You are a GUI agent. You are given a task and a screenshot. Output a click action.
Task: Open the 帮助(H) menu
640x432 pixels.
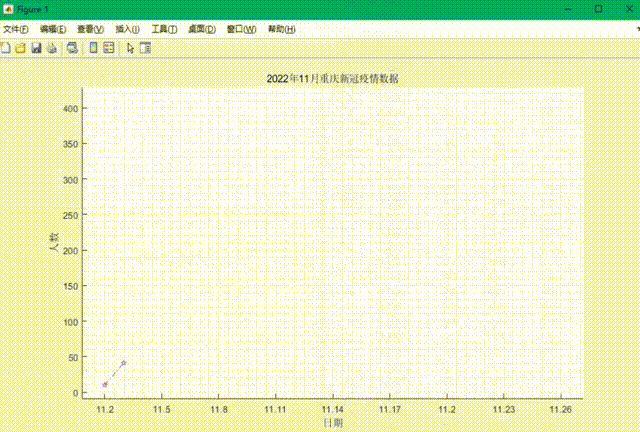[282, 29]
